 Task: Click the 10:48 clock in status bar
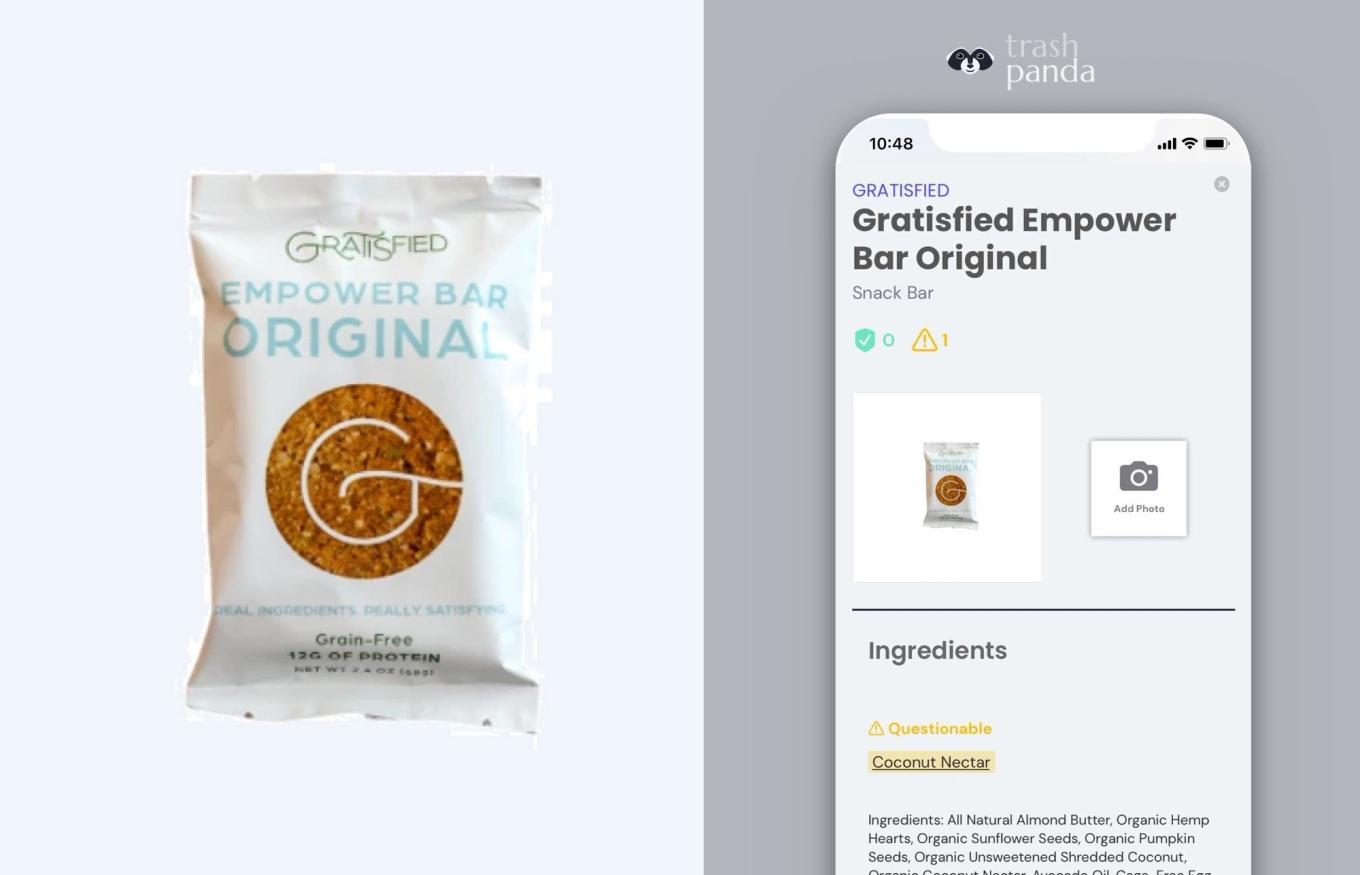(891, 144)
